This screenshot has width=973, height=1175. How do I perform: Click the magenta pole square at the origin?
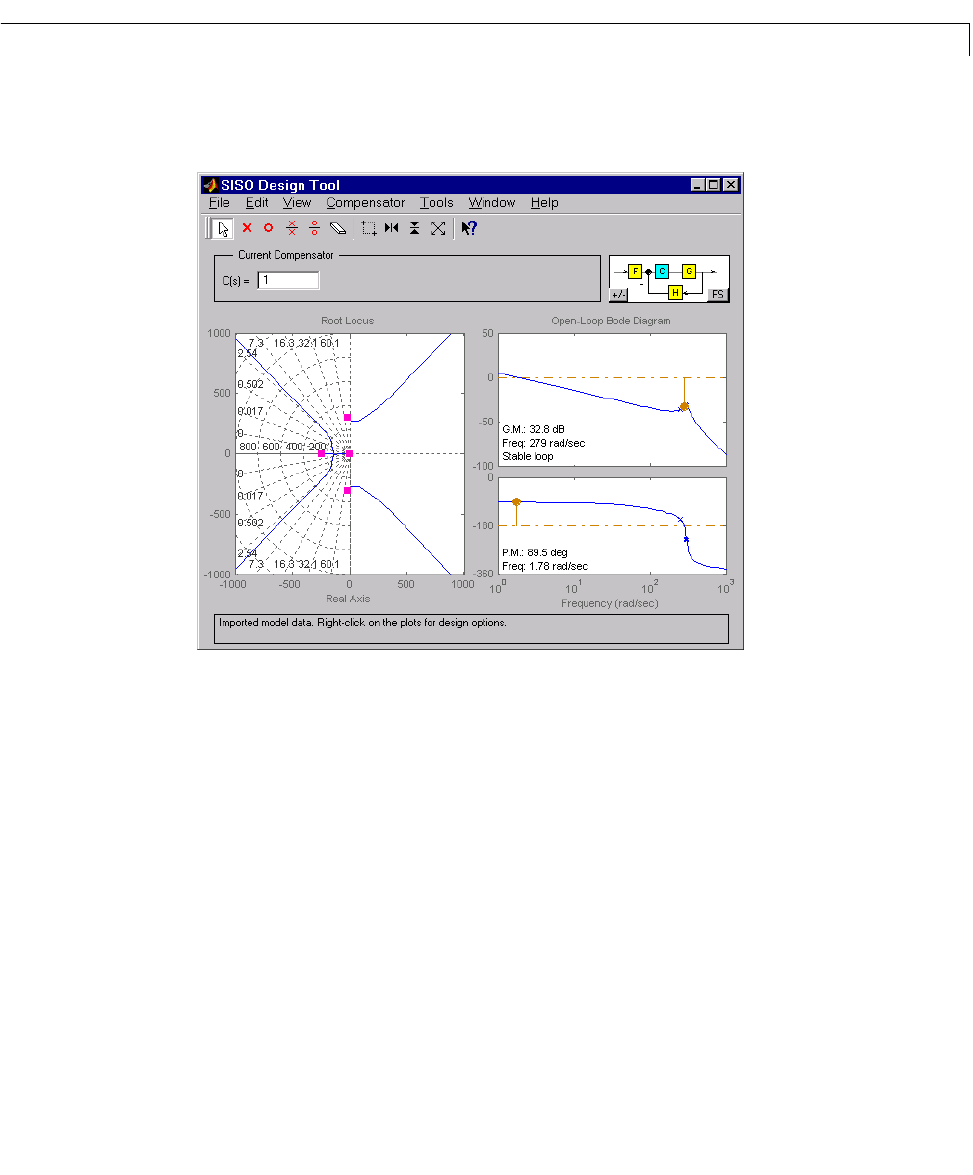coord(349,453)
